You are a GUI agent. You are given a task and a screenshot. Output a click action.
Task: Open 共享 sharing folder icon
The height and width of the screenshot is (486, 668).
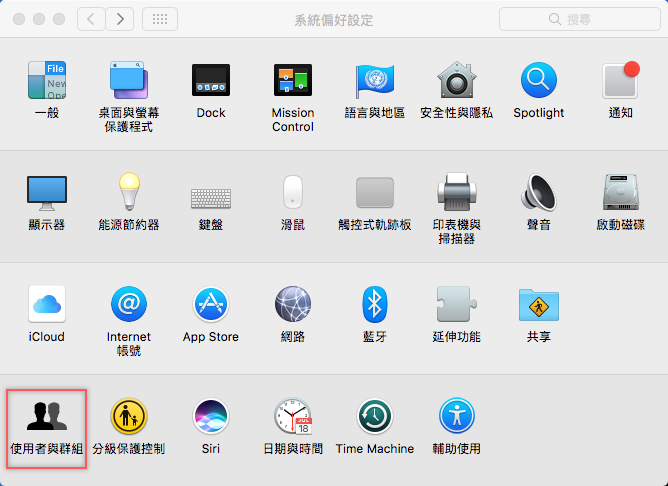click(538, 305)
